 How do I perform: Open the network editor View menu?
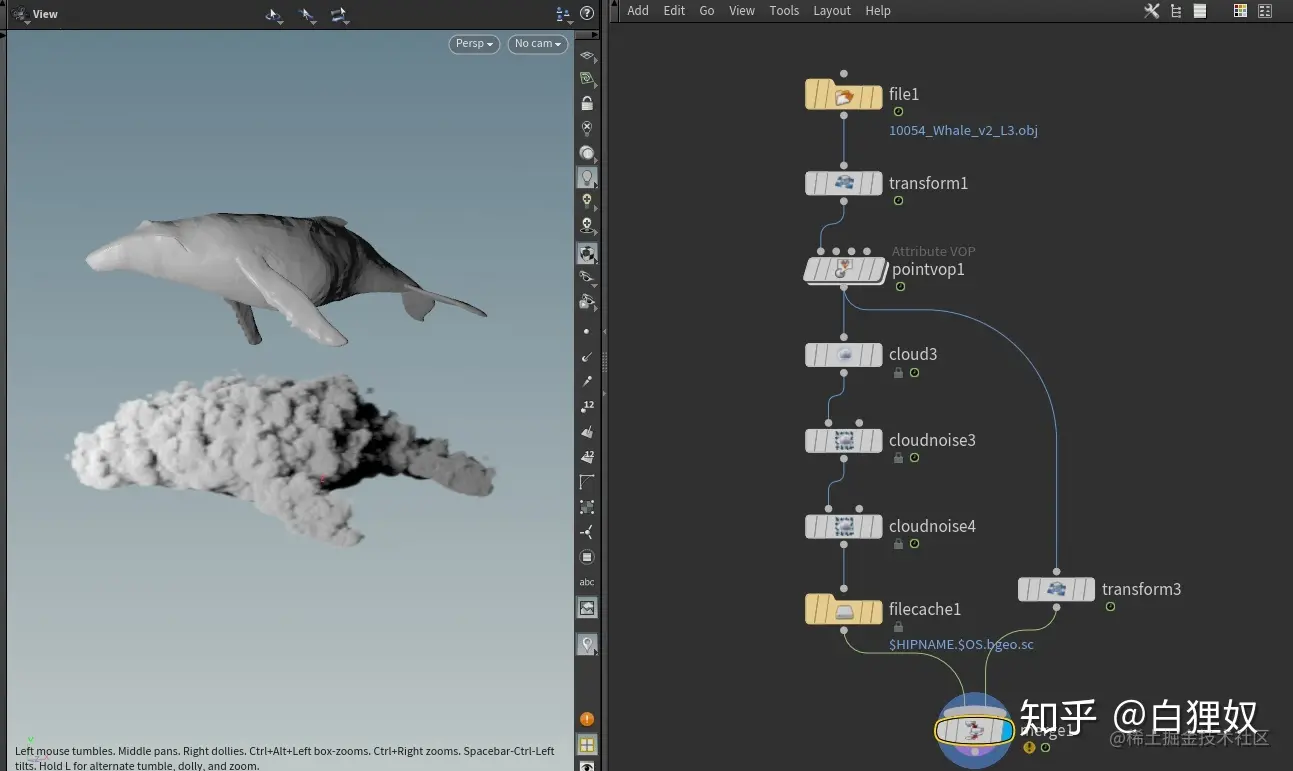coord(742,11)
